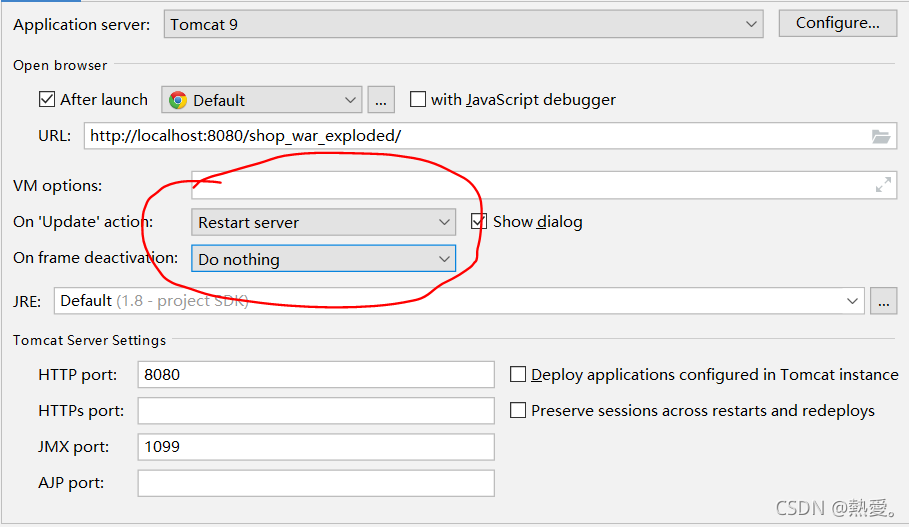Open the On 'Update' action dropdown
Image resolution: width=909 pixels, height=527 pixels.
(x=323, y=223)
